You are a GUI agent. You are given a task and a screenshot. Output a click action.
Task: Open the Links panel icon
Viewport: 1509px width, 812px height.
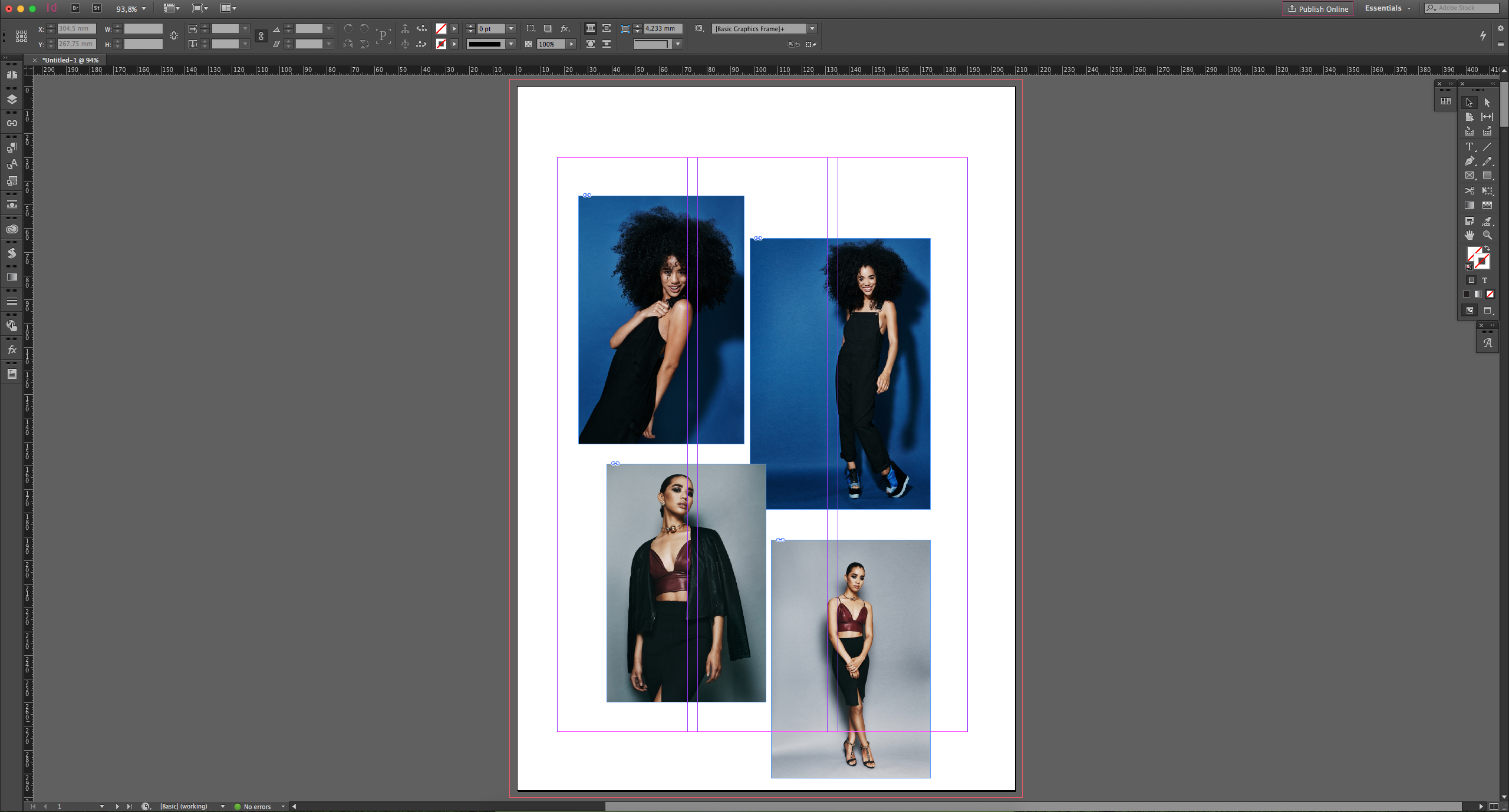(x=12, y=123)
